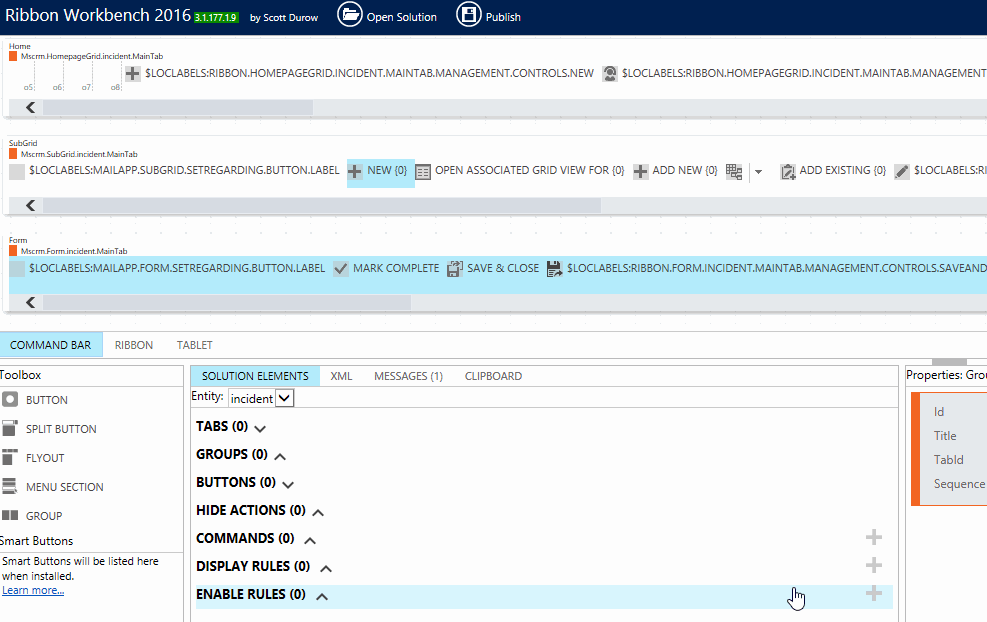This screenshot has width=987, height=622.
Task: Click the Learn more link
Action: pyautogui.click(x=33, y=590)
